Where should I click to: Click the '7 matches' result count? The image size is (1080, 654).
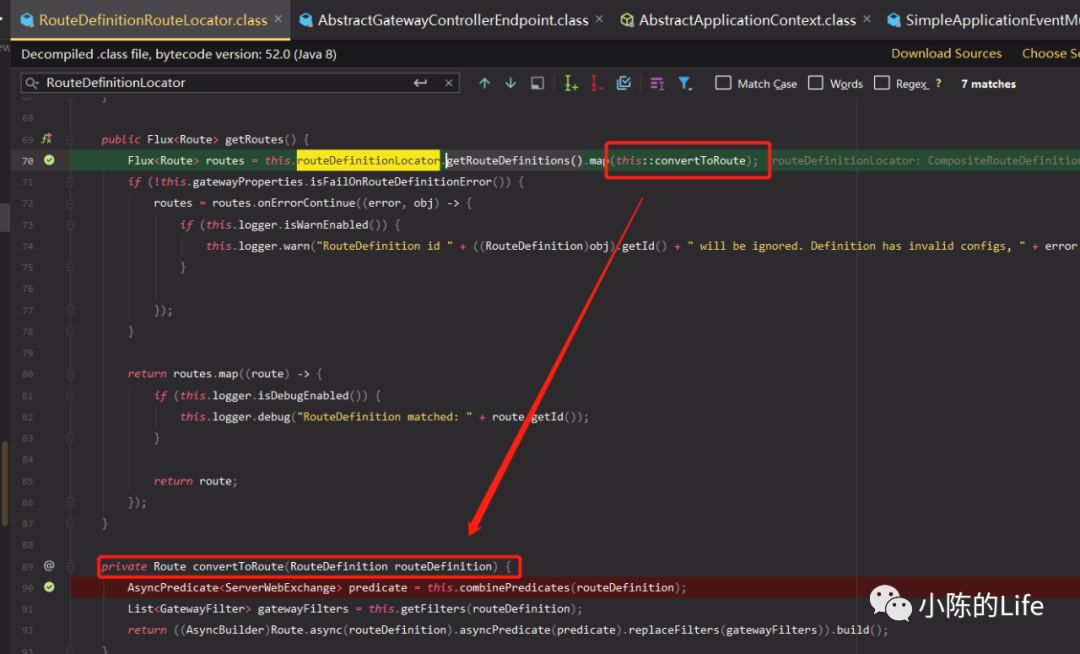tap(988, 84)
